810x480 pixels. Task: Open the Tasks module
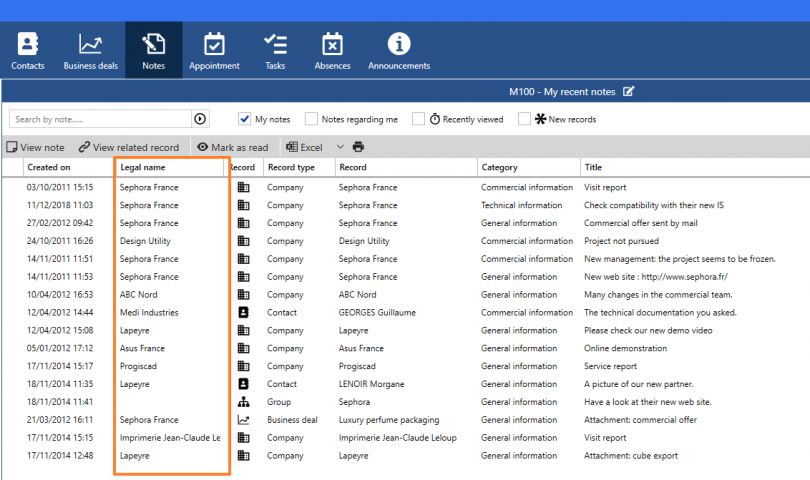(x=275, y=51)
